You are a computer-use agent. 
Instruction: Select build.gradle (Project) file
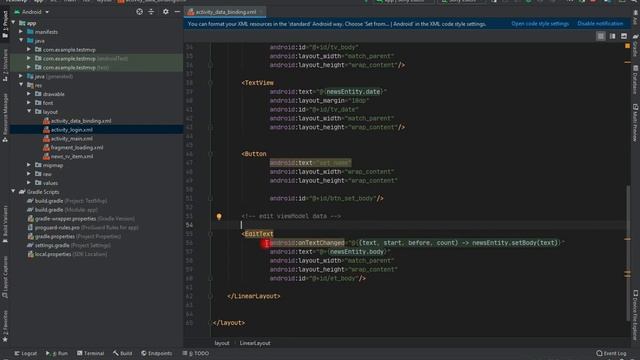67,201
